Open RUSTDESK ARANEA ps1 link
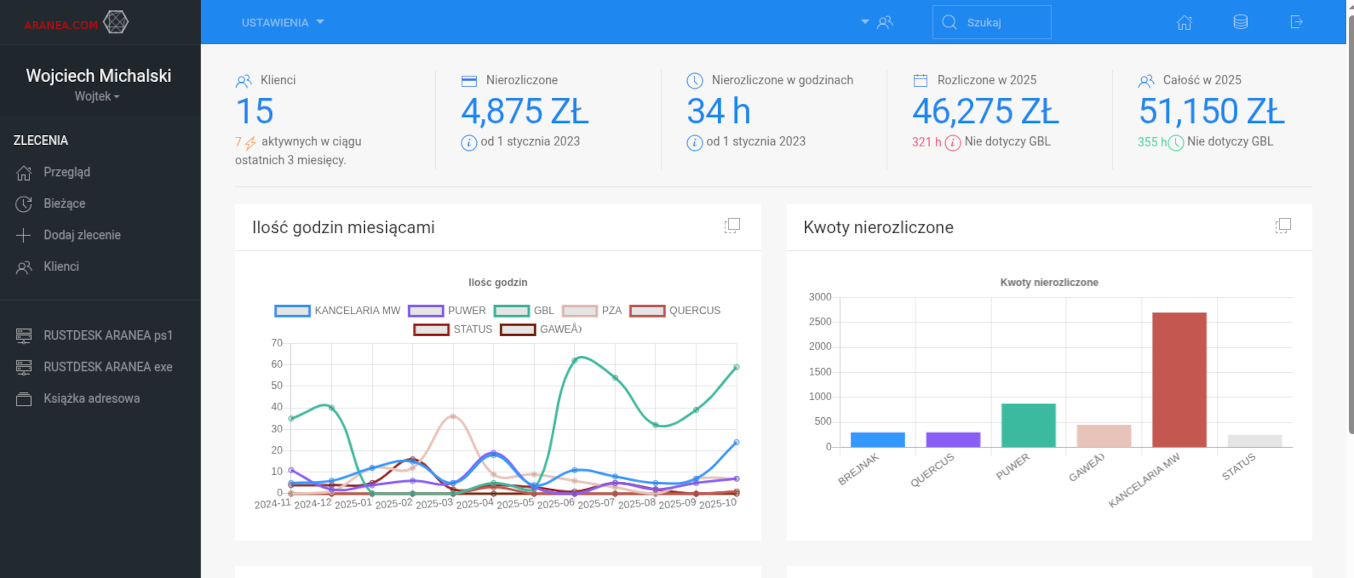Viewport: 1354px width, 578px height. click(x=107, y=335)
